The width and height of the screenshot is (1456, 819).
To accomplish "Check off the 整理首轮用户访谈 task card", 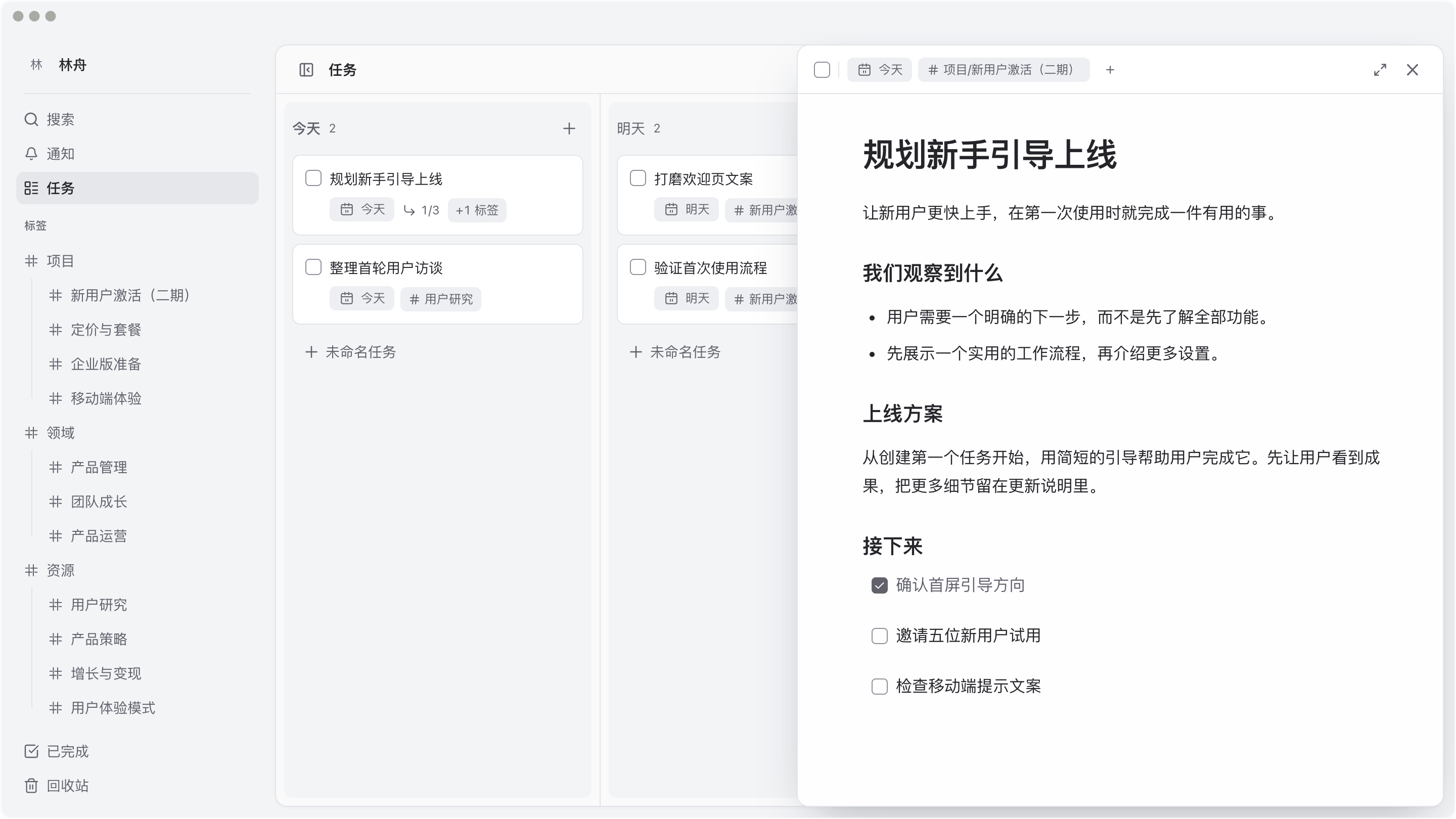I will [x=313, y=267].
